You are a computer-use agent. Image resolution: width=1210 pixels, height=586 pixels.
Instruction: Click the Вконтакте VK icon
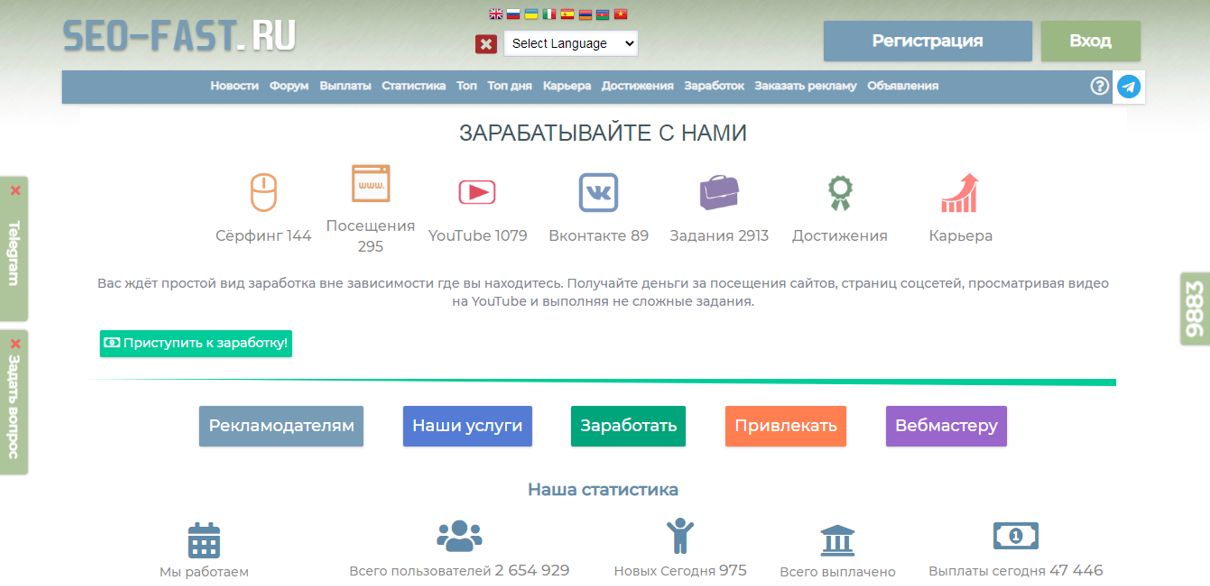pos(598,192)
